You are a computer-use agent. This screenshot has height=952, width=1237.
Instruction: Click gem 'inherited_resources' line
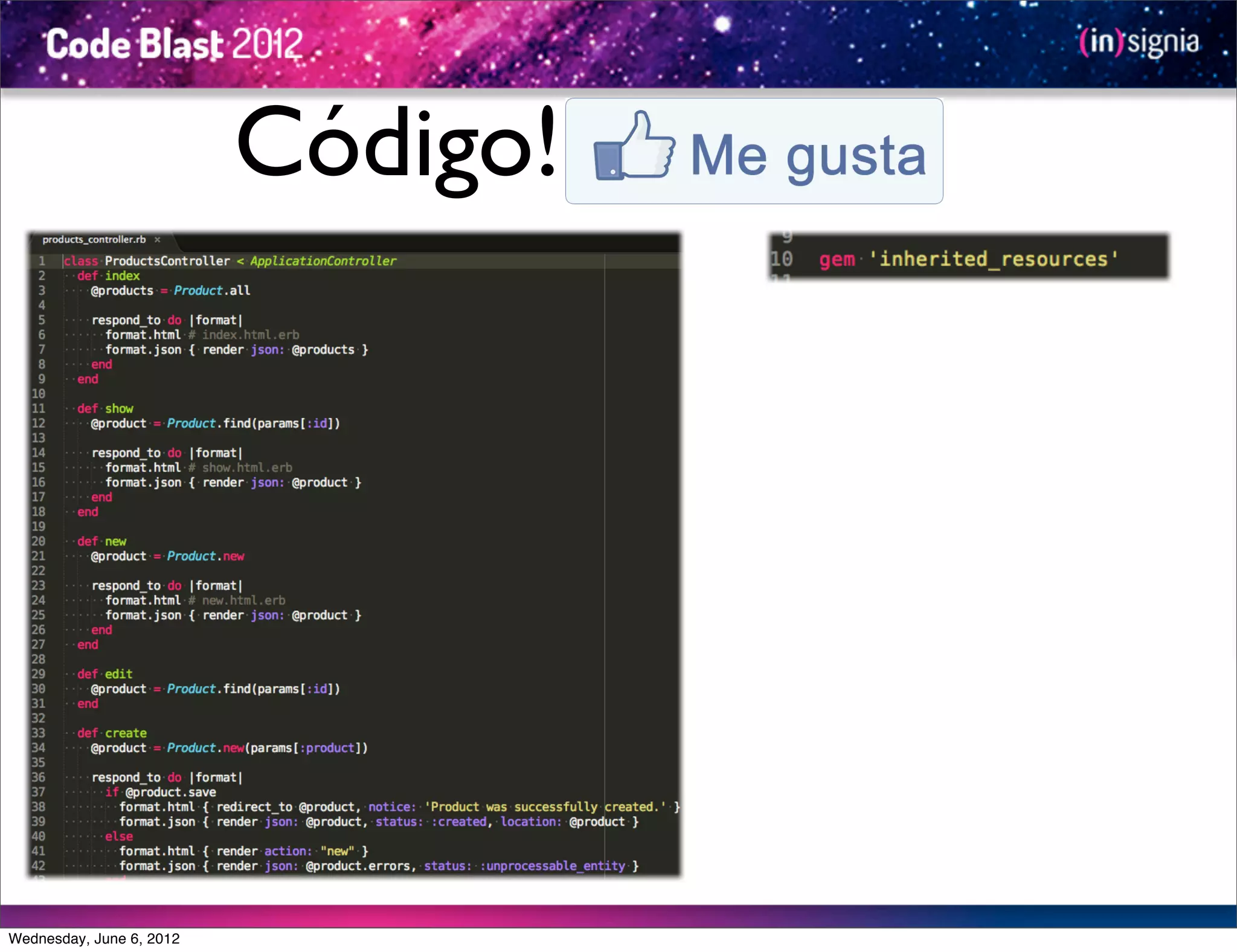tap(969, 259)
